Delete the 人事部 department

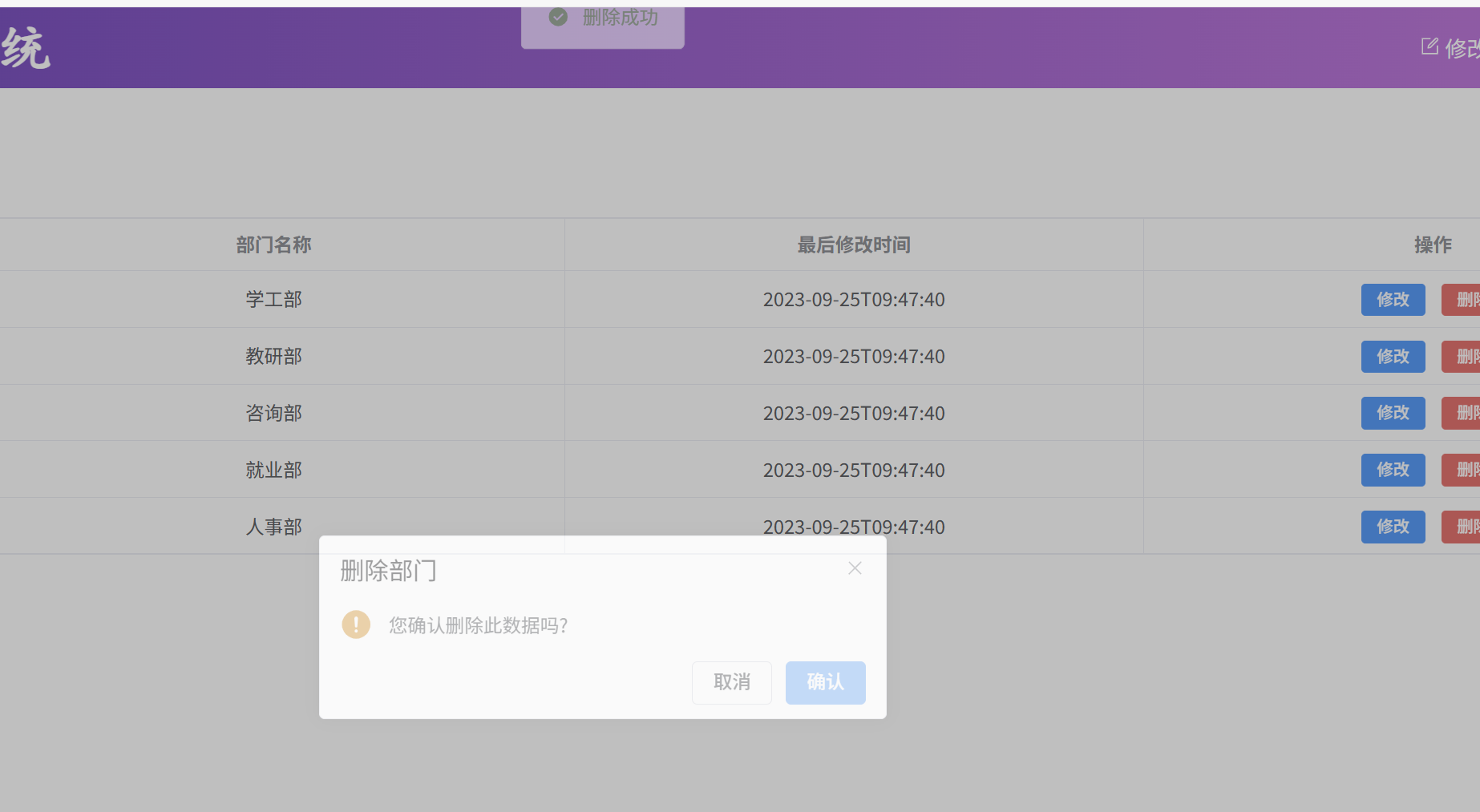tap(1462, 527)
